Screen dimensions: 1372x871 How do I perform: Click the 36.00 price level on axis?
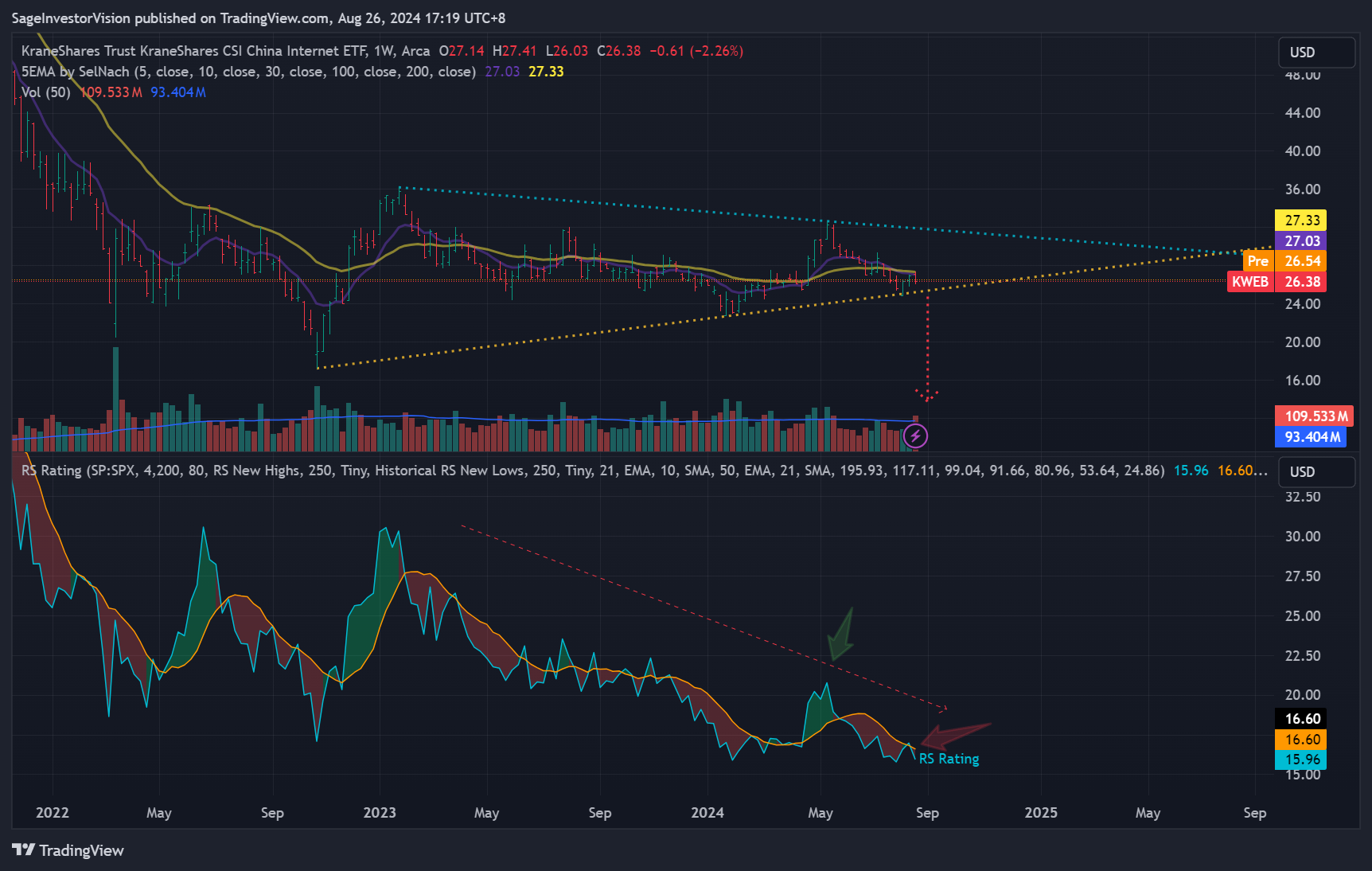(x=1302, y=189)
